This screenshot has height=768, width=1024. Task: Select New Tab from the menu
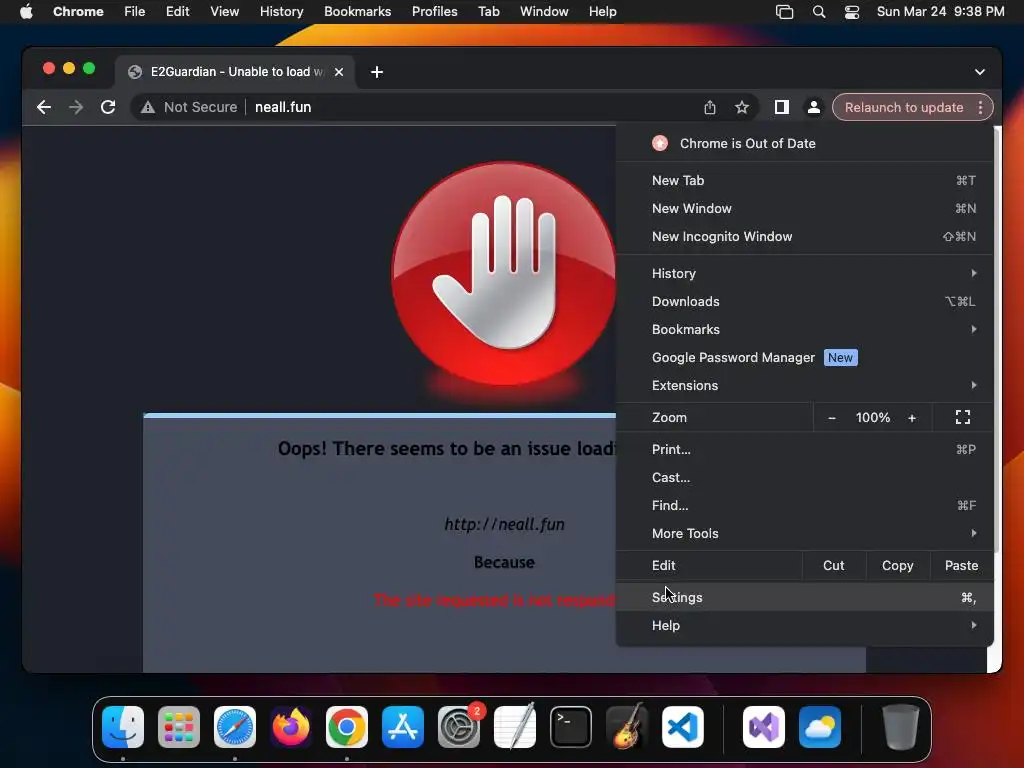(805, 180)
